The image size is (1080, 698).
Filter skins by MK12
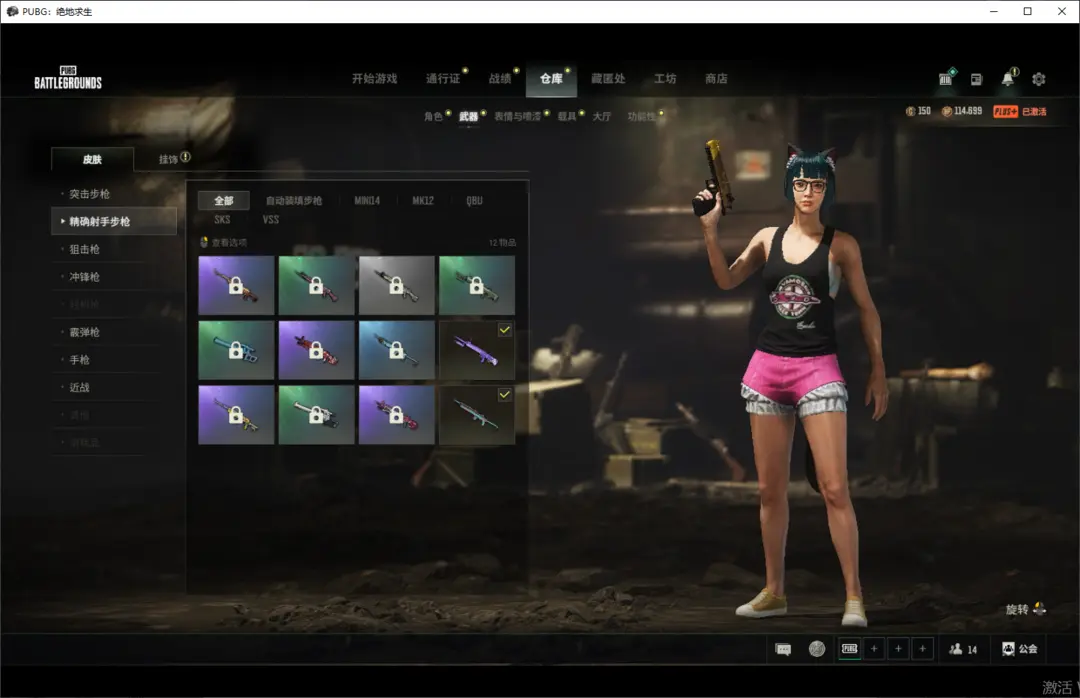(x=423, y=201)
